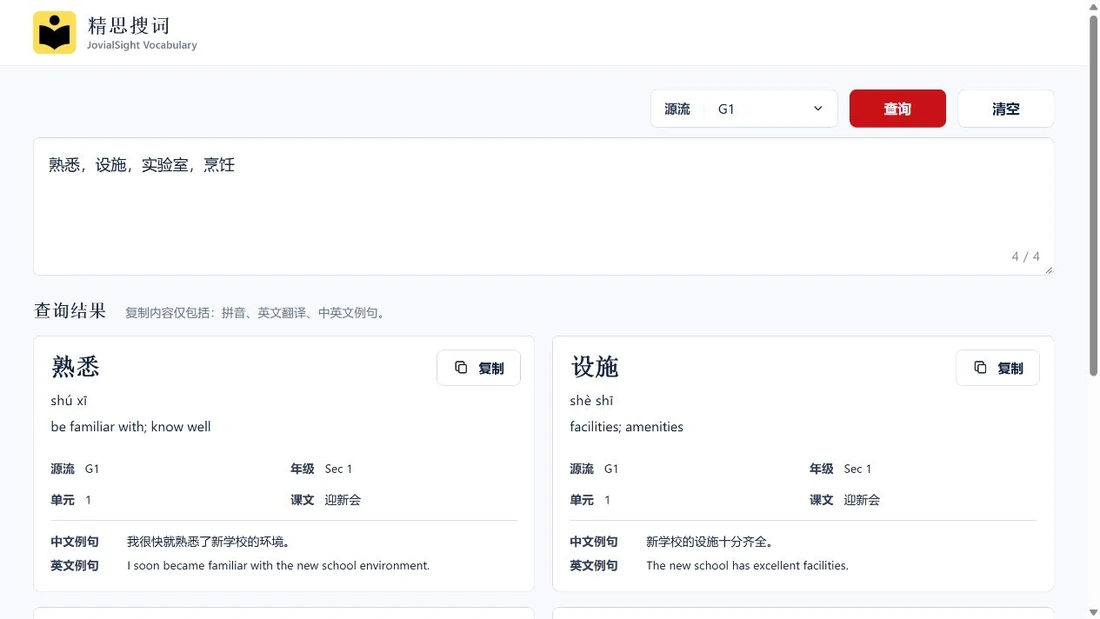Click the JovialSight Vocabulary subtitle

[x=142, y=45]
